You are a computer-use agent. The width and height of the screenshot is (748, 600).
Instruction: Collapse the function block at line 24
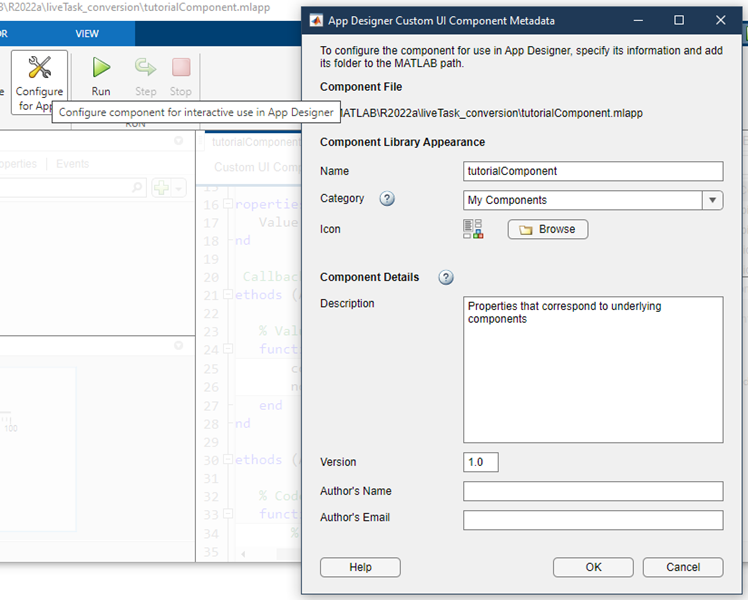click(x=228, y=349)
